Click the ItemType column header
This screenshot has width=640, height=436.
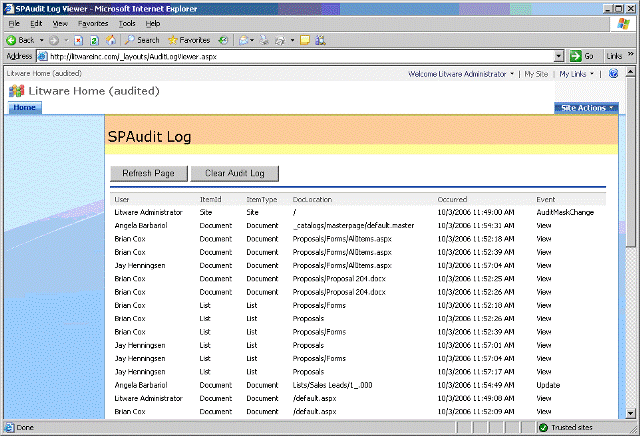point(262,199)
